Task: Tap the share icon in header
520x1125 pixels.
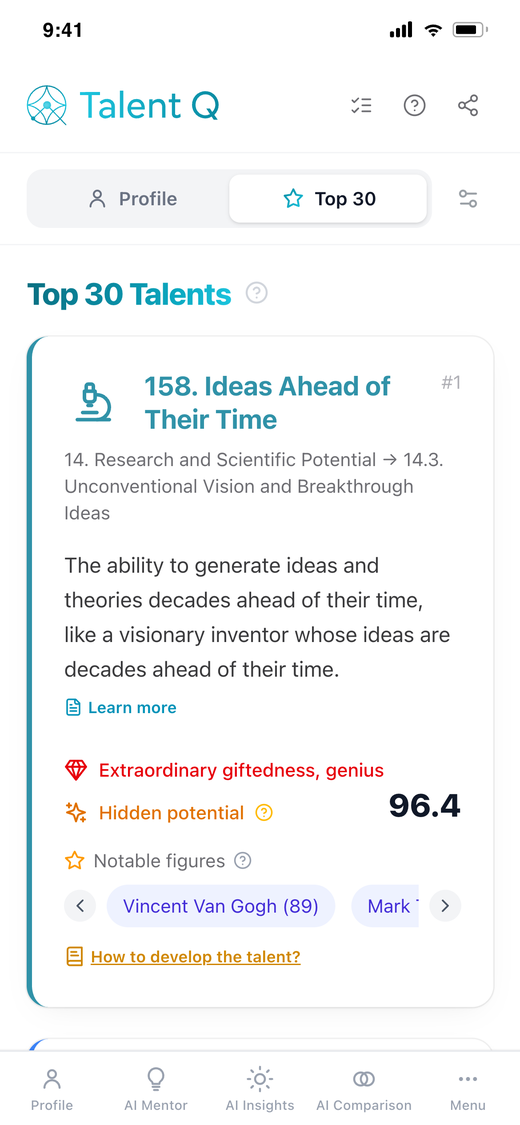Action: [468, 106]
